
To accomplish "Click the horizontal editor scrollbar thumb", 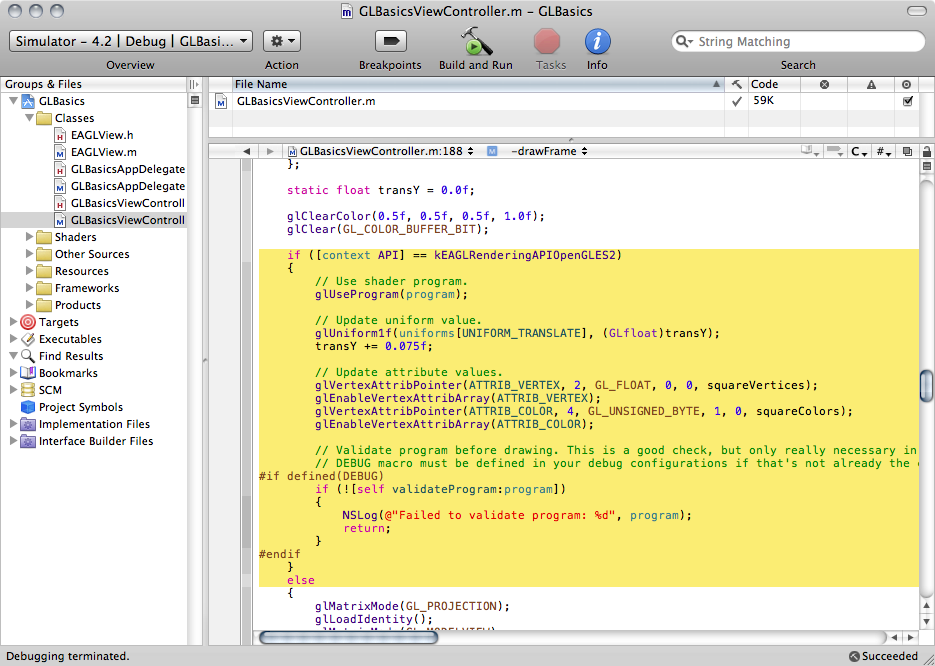I will 349,637.
